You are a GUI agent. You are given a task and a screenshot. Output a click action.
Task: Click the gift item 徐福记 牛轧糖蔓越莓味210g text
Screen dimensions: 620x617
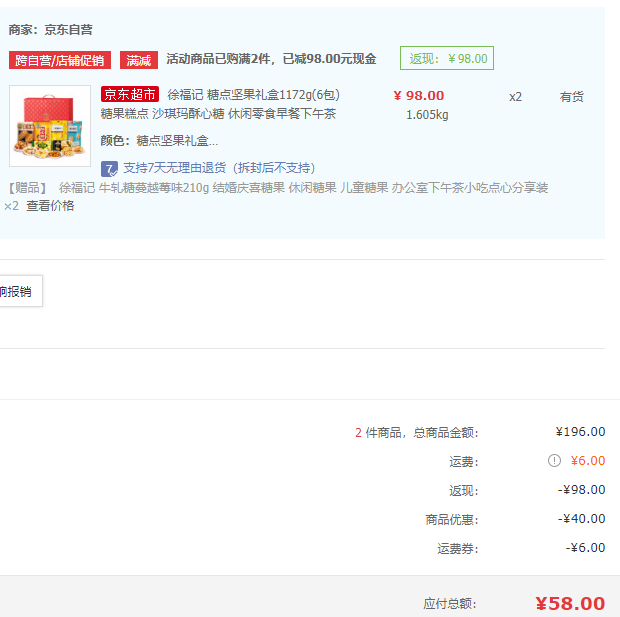coord(303,187)
